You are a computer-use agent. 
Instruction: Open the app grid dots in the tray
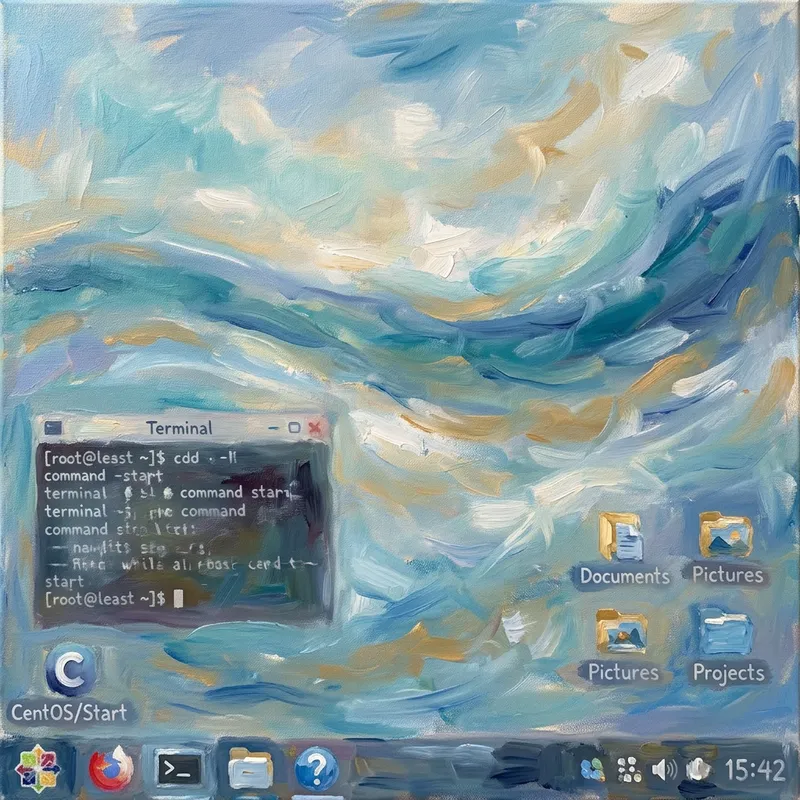tap(628, 768)
